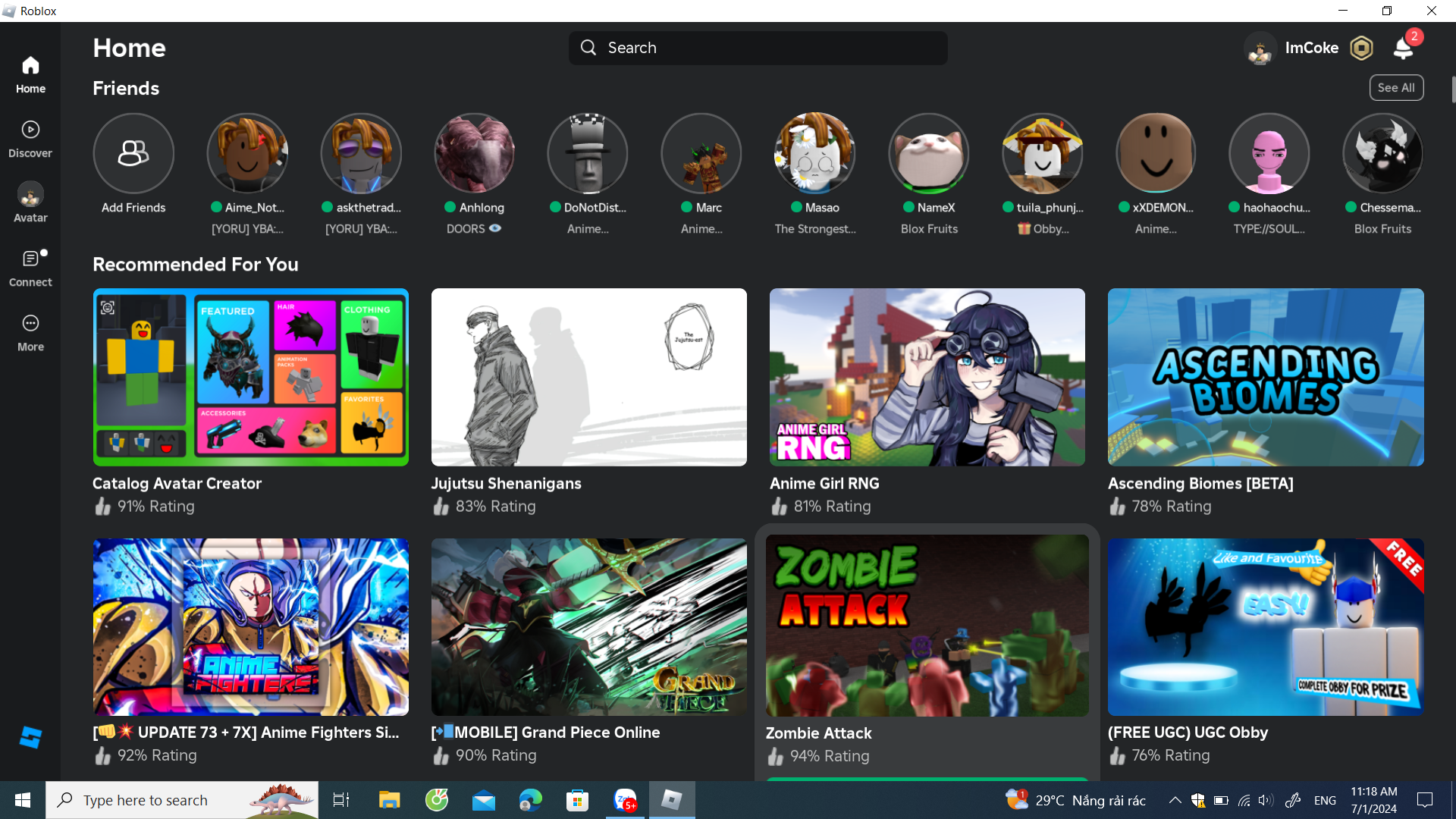Open Ascending Biomes [BETA] title link
Screen dimensions: 1456x819
click(x=1200, y=483)
